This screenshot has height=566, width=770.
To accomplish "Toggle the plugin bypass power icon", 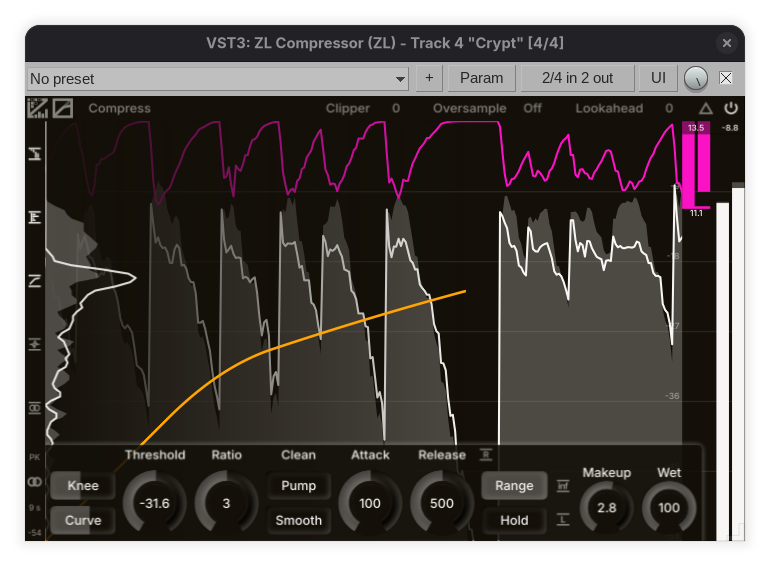I will click(x=731, y=108).
